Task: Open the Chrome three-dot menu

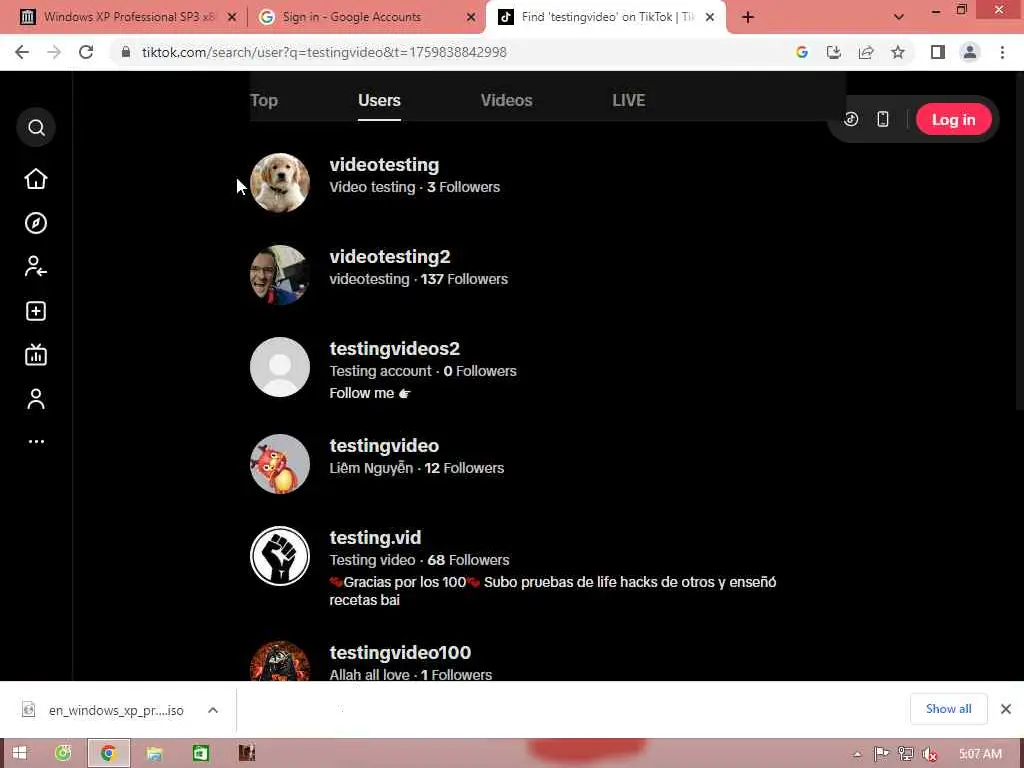Action: [1002, 52]
